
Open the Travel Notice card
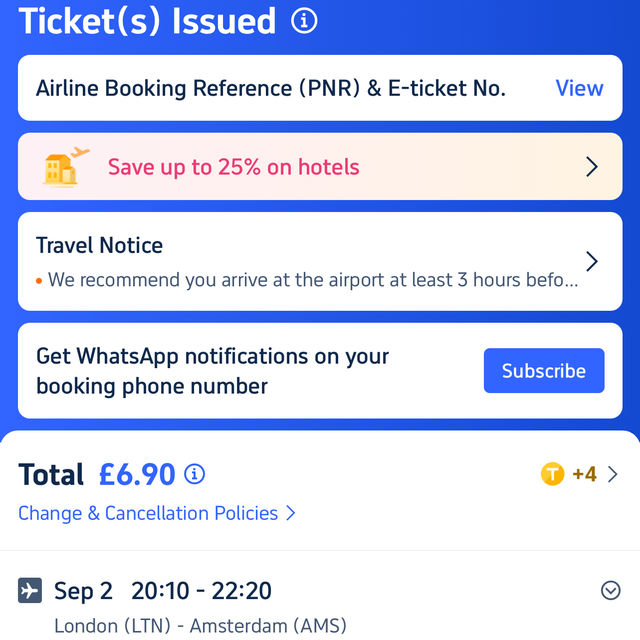point(320,262)
